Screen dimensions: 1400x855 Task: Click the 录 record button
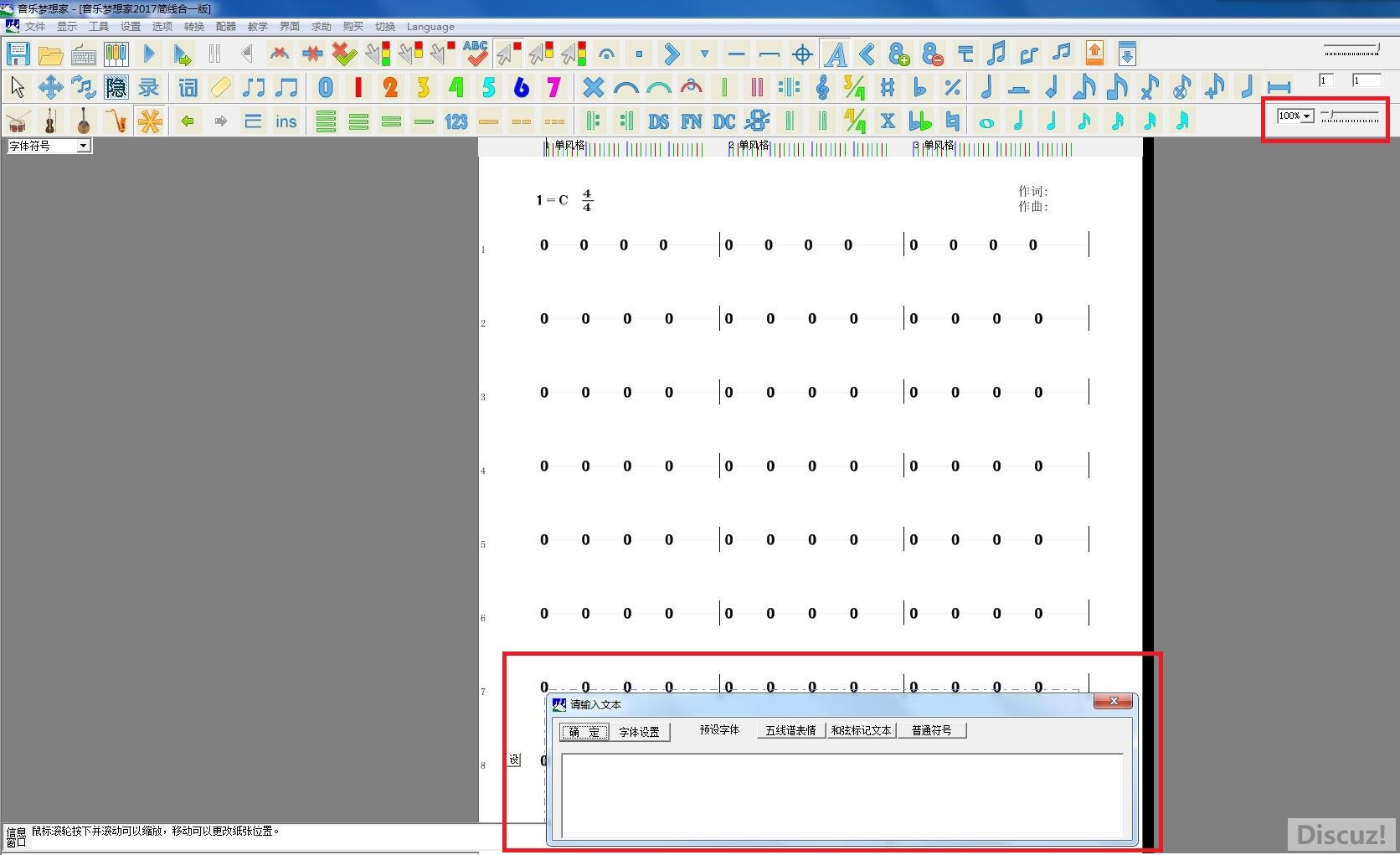[148, 87]
